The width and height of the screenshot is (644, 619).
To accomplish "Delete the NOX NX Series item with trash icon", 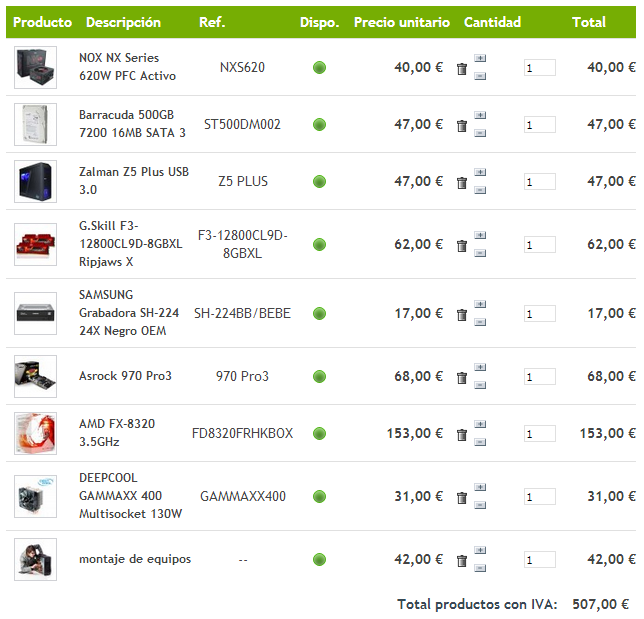I will tap(461, 69).
